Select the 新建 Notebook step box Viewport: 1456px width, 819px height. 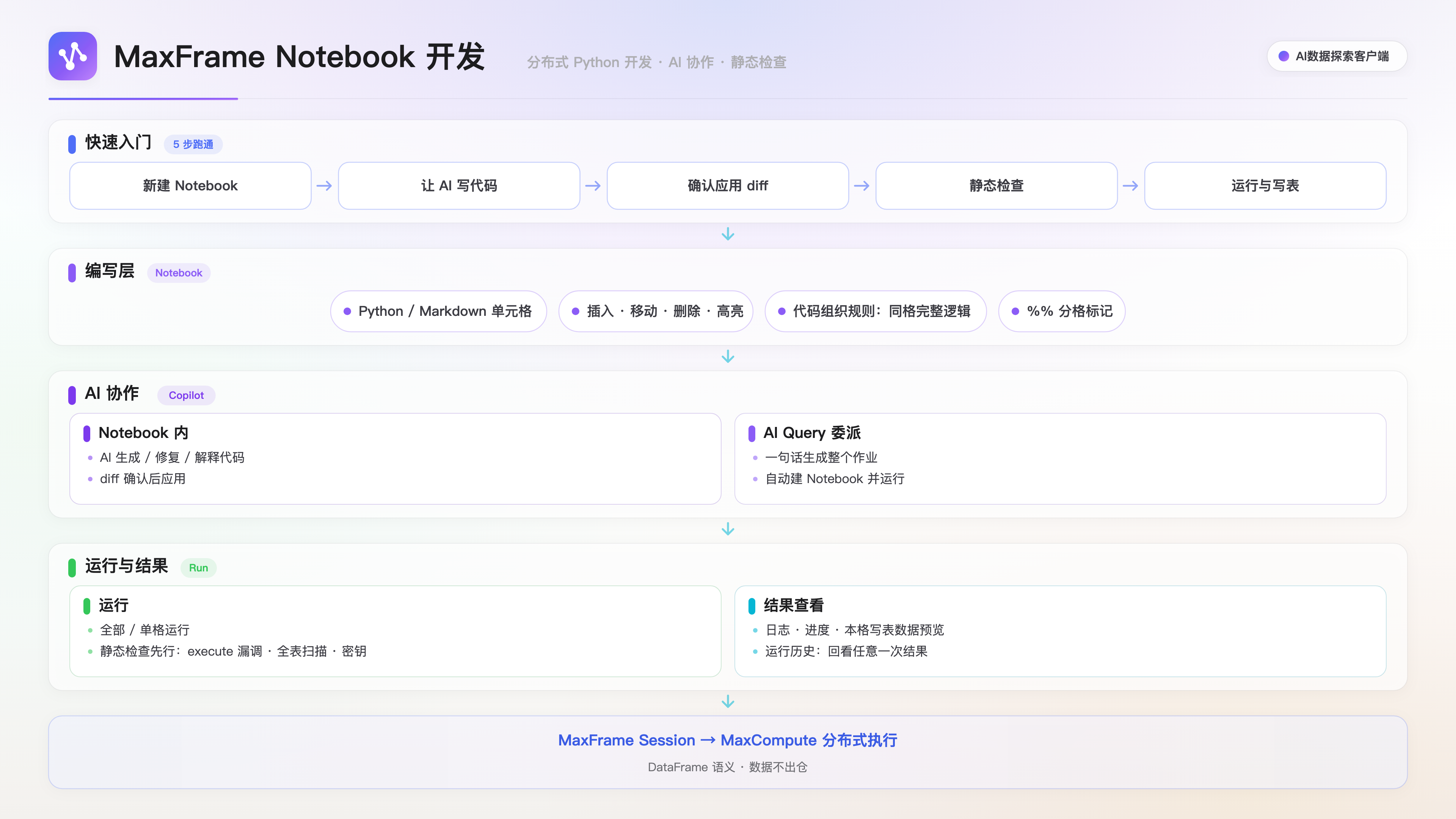tap(190, 186)
